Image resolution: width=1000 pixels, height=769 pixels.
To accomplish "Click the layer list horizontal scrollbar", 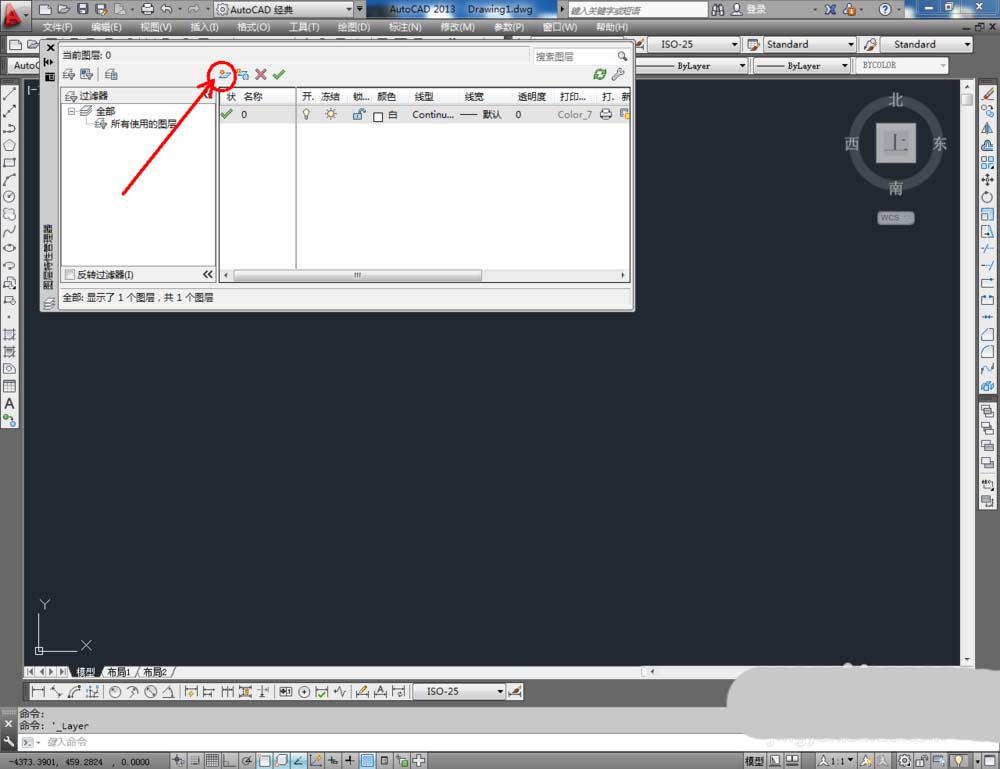I will point(357,275).
